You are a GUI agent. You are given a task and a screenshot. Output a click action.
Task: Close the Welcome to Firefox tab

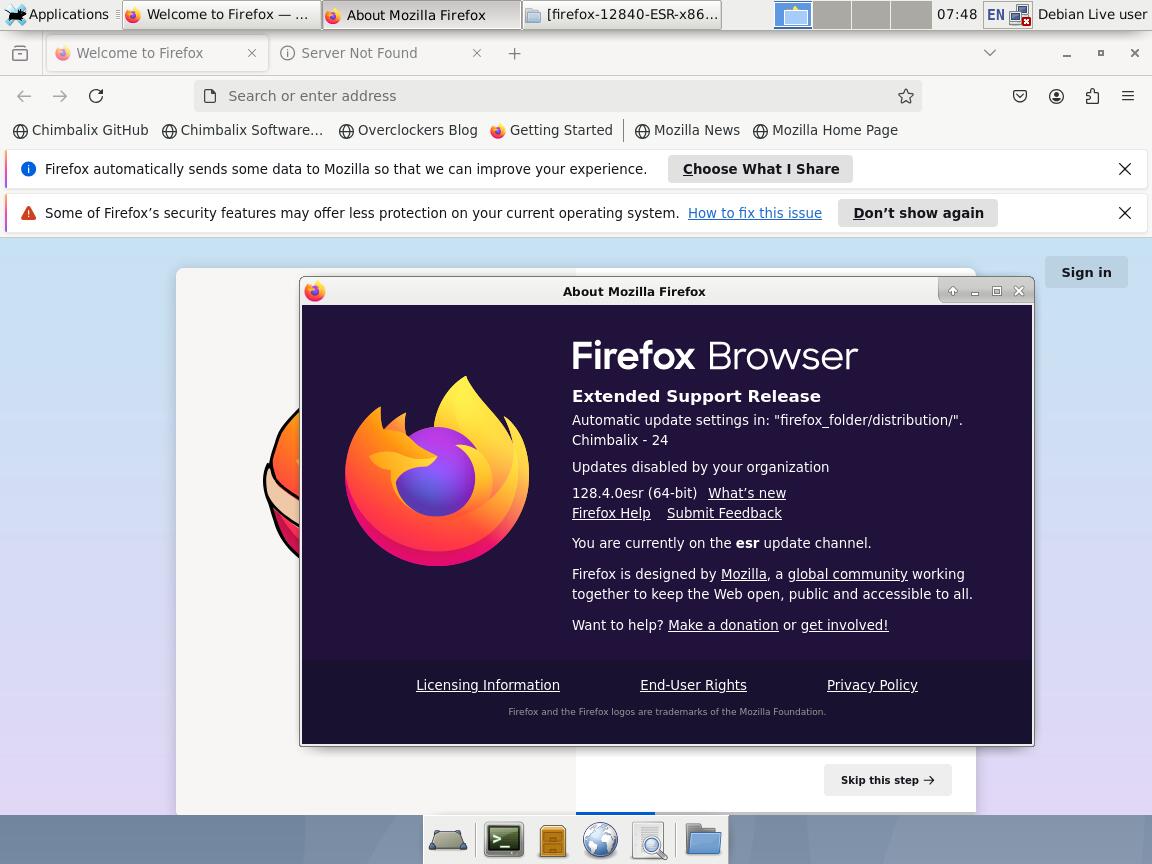[252, 53]
